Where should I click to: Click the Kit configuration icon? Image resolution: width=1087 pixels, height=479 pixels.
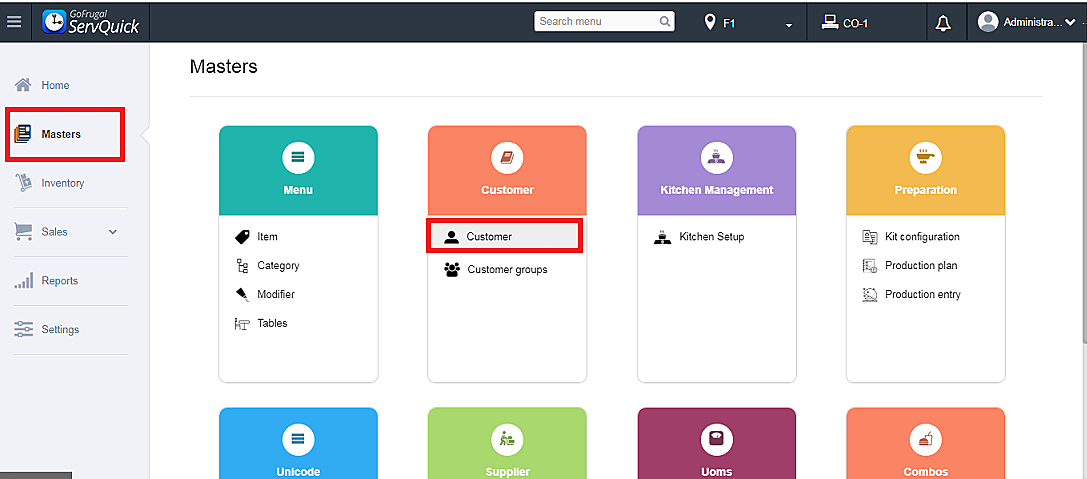pyautogui.click(x=870, y=237)
